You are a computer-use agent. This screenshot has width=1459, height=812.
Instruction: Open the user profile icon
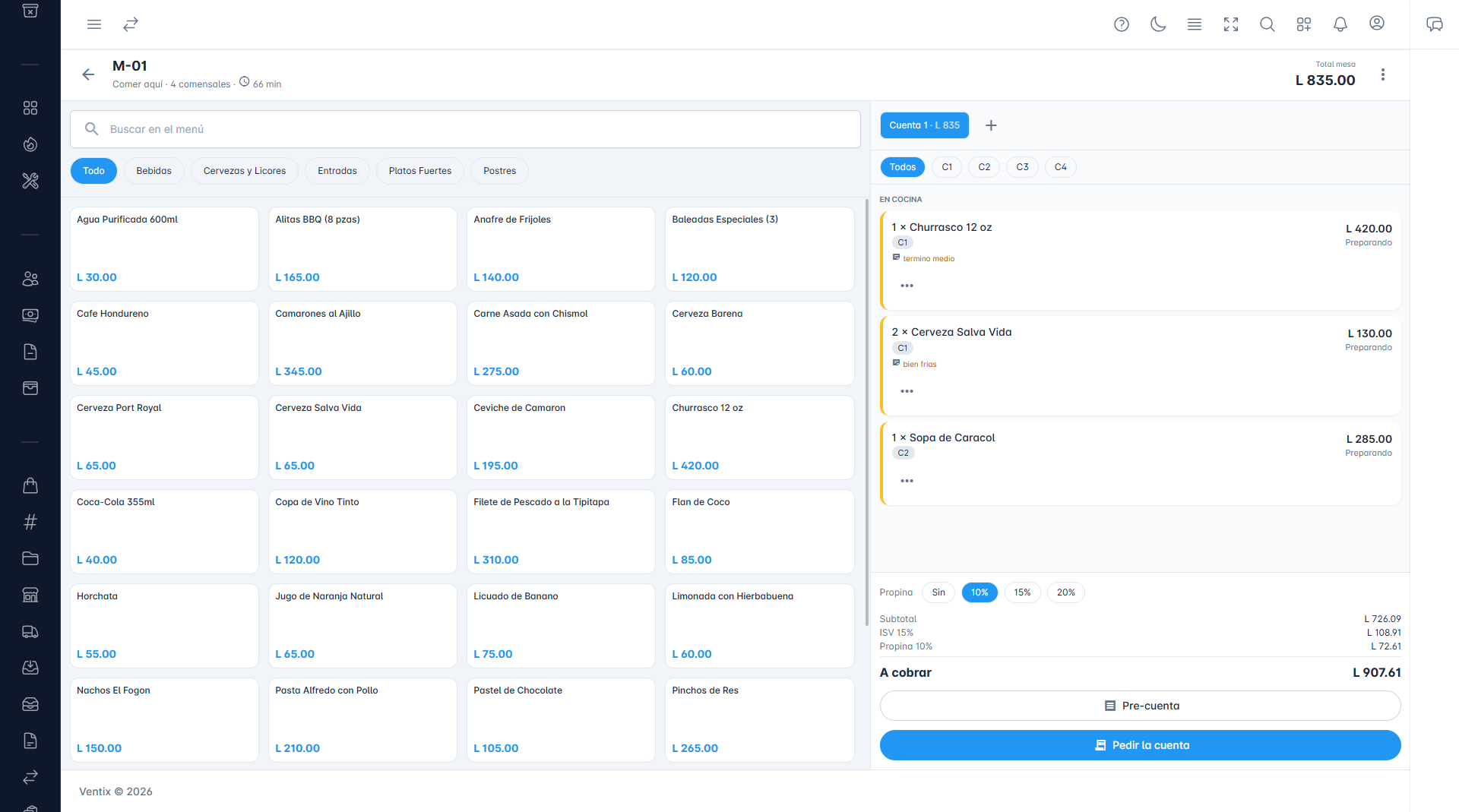(1377, 24)
